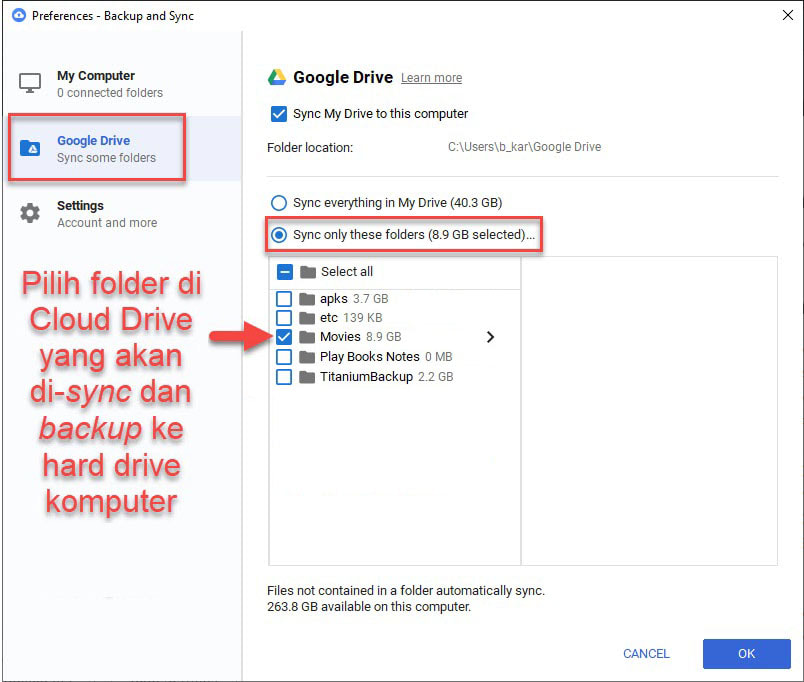
Task: Click the etc 139 KB size value
Action: tap(363, 318)
